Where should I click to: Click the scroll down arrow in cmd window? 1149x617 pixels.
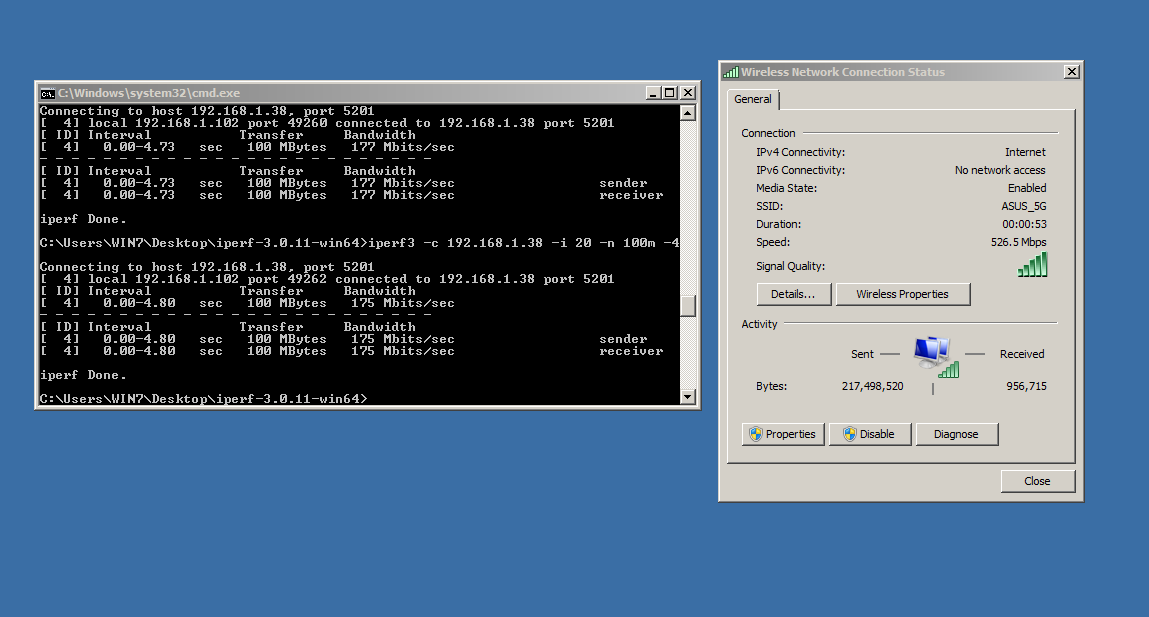[x=687, y=397]
